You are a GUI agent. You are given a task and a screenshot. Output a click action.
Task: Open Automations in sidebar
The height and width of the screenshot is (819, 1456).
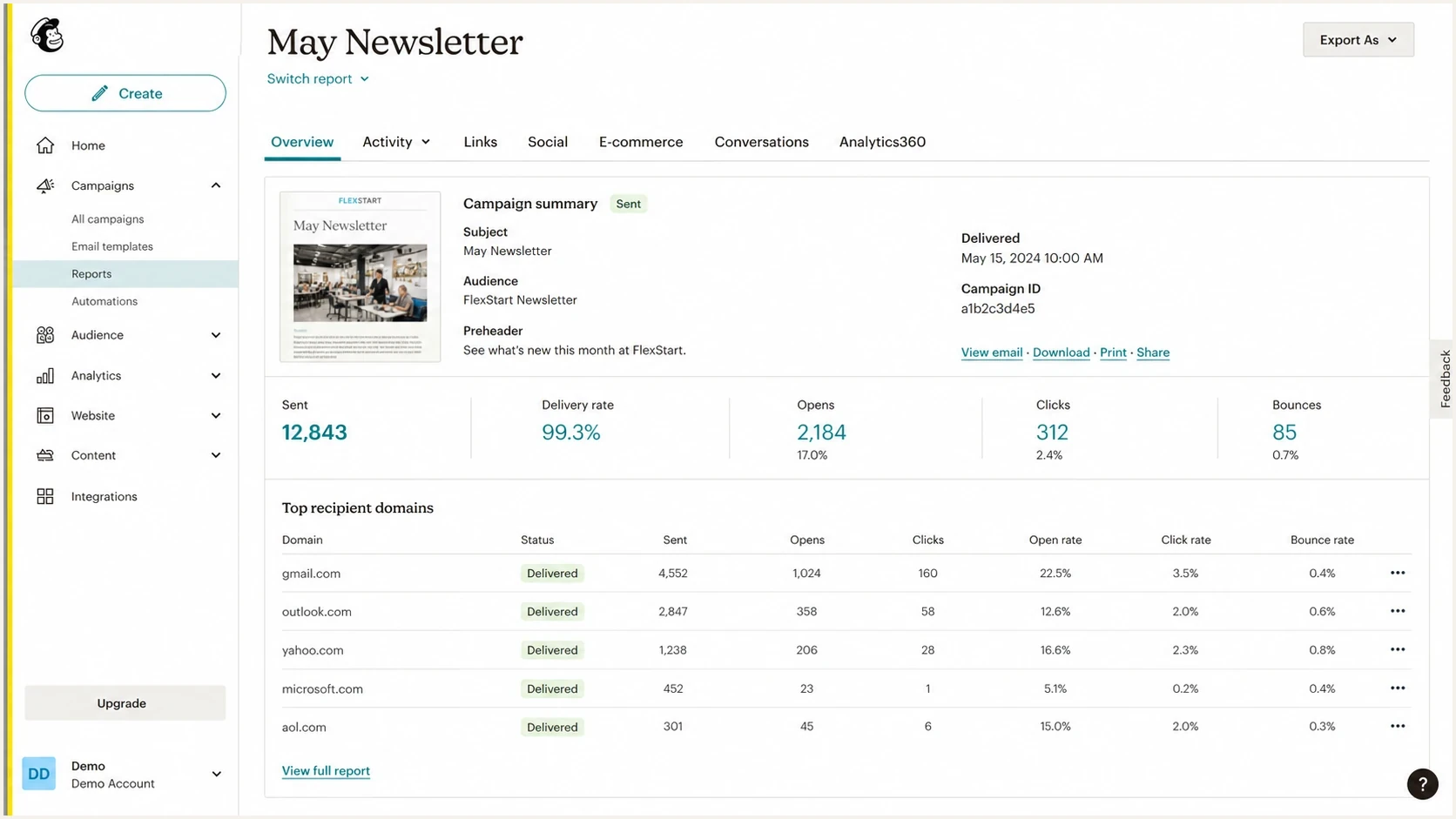point(104,301)
